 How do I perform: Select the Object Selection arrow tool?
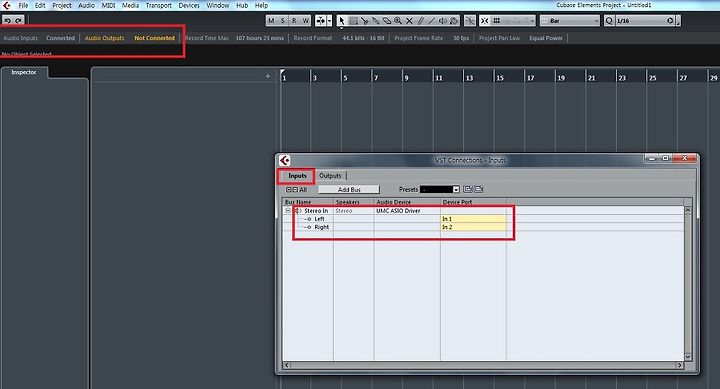click(342, 21)
